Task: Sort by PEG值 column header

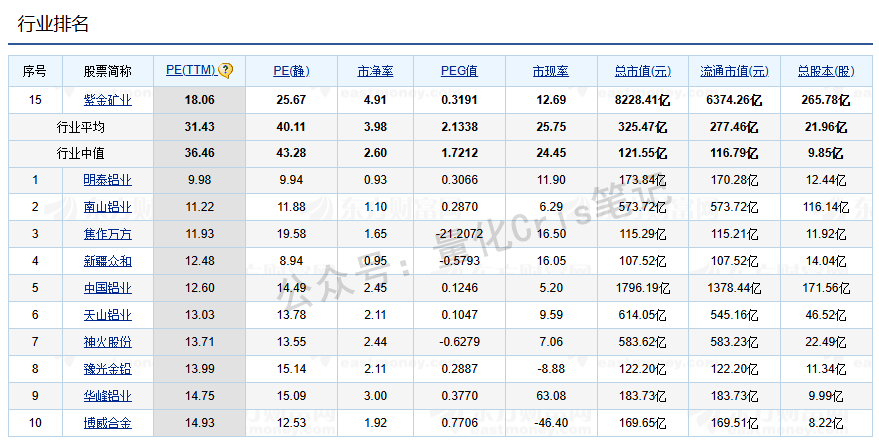Action: coord(459,71)
